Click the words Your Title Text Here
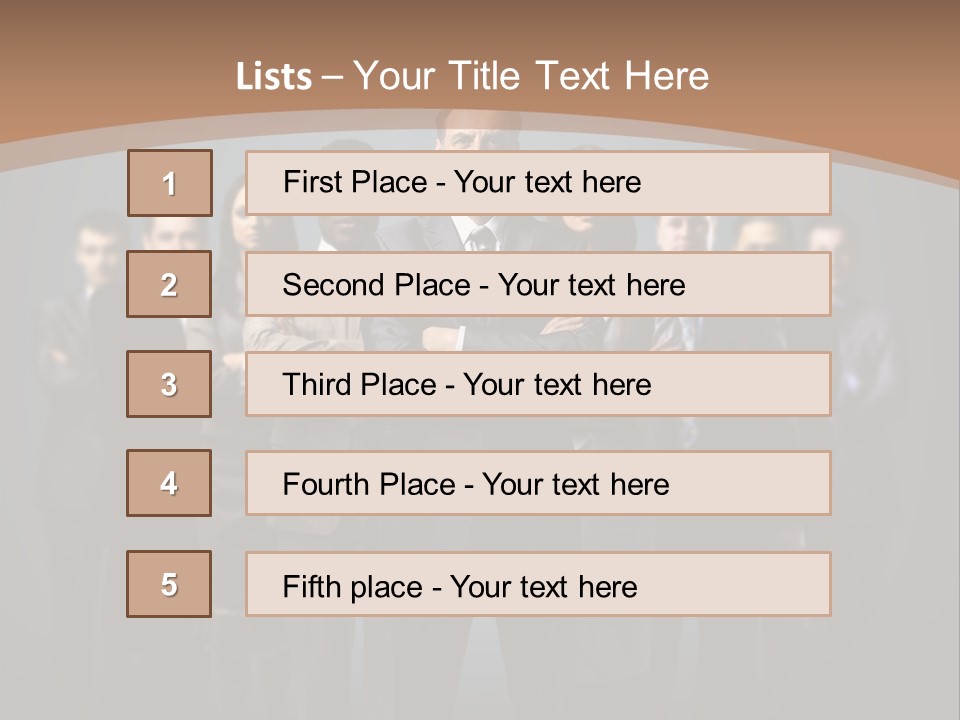This screenshot has width=960, height=720. pyautogui.click(x=531, y=76)
